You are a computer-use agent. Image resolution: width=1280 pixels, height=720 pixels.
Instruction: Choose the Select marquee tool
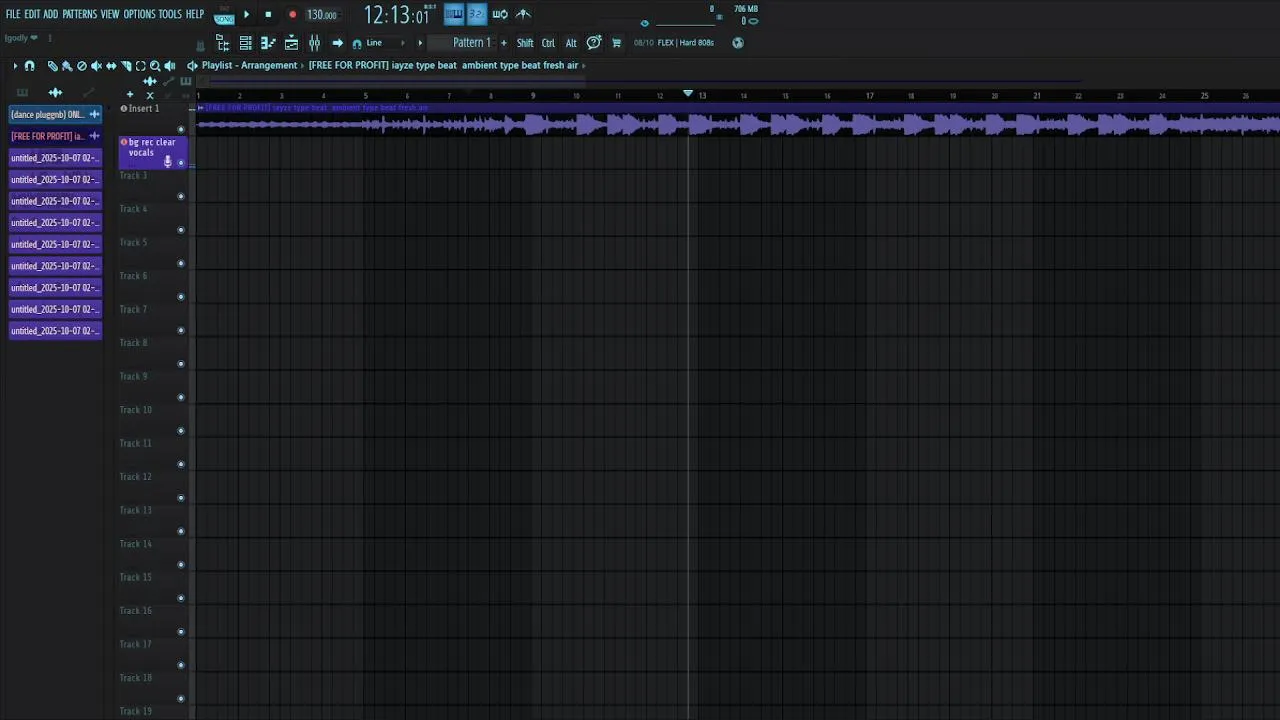(140, 65)
